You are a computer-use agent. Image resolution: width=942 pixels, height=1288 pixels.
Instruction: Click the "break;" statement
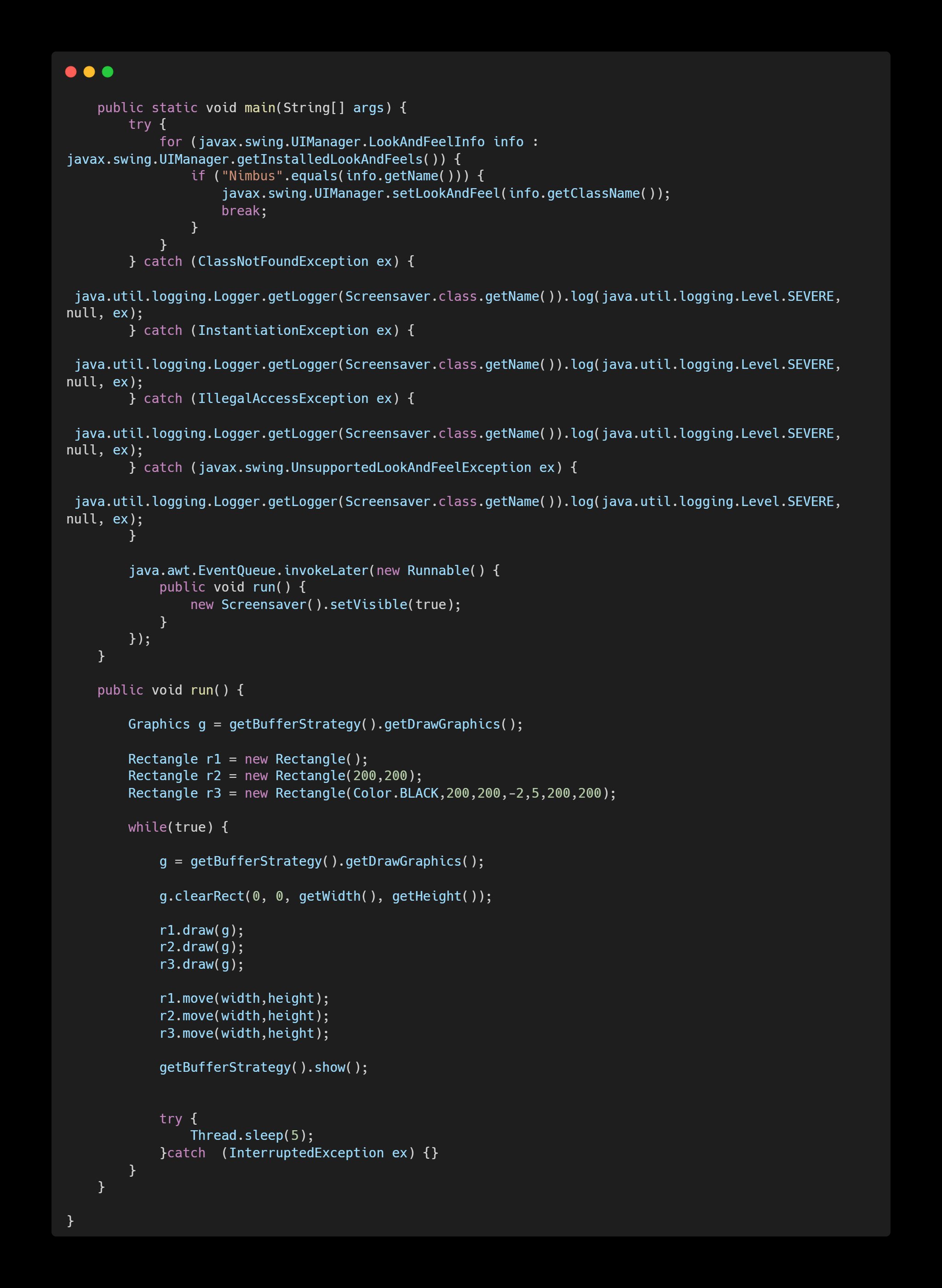[x=244, y=210]
